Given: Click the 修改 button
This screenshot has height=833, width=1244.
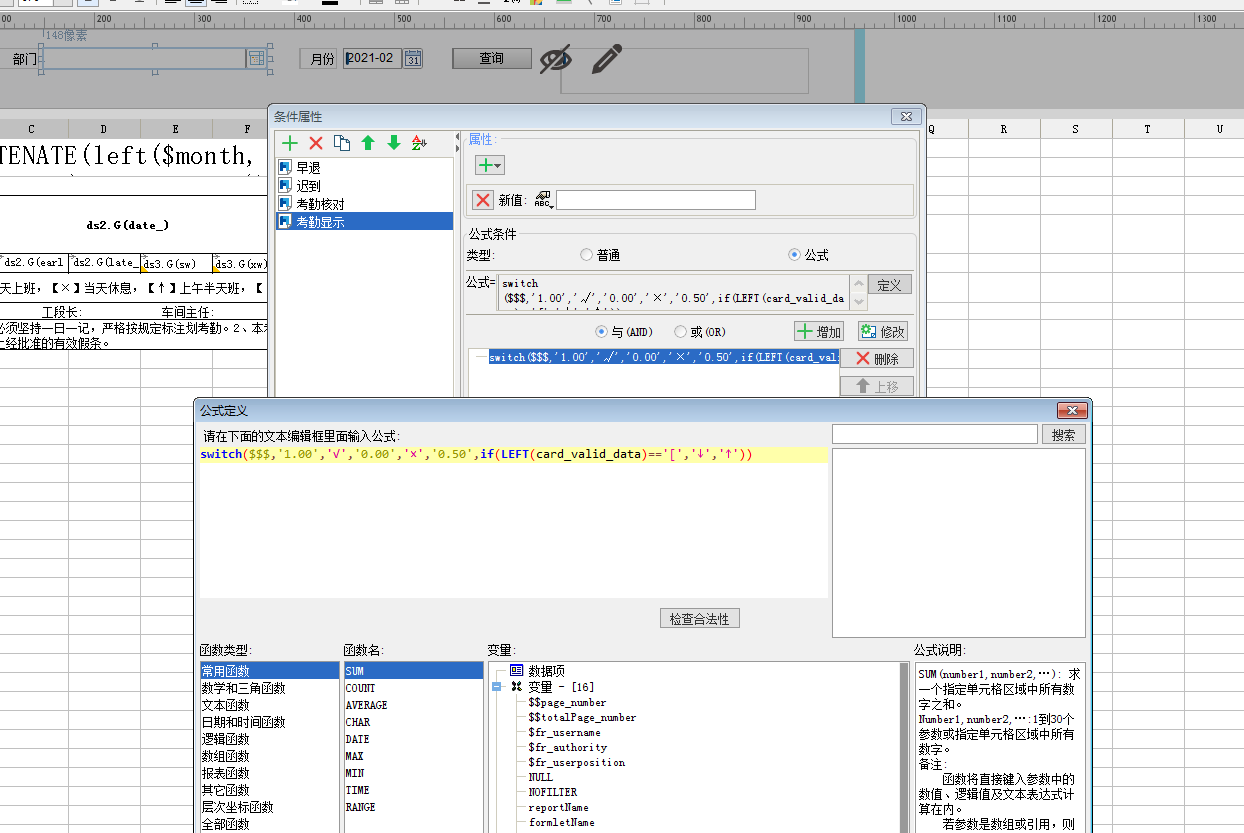Looking at the screenshot, I should (882, 331).
